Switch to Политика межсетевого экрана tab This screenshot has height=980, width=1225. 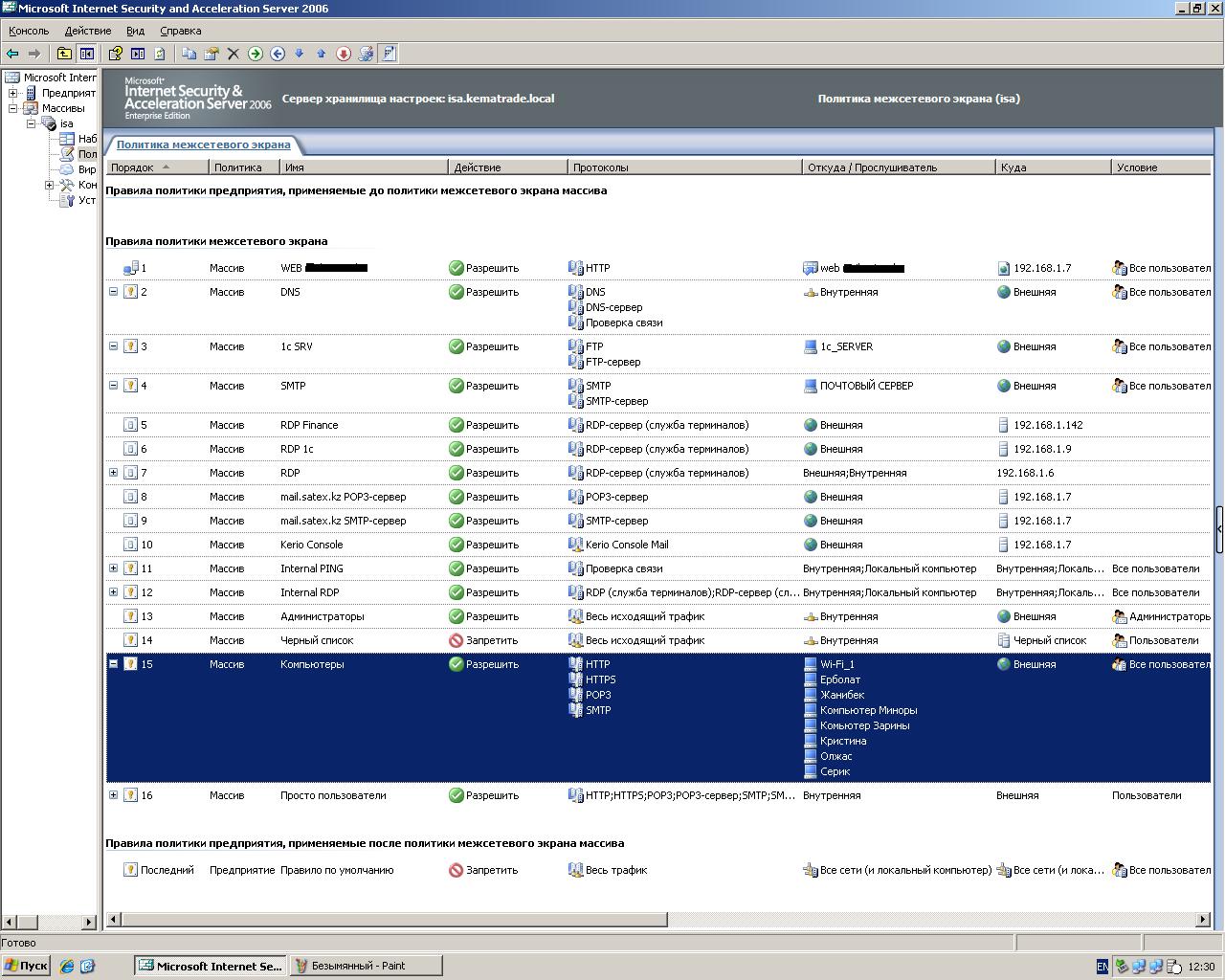click(203, 145)
